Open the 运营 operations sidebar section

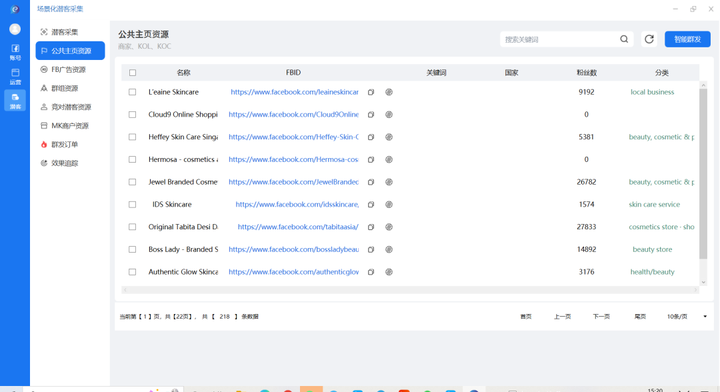[15, 76]
